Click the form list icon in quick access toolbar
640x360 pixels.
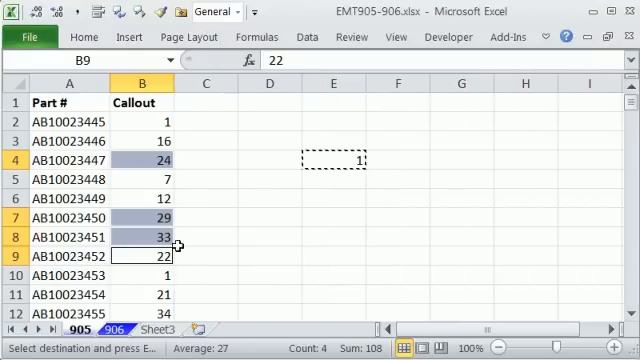tap(98, 12)
